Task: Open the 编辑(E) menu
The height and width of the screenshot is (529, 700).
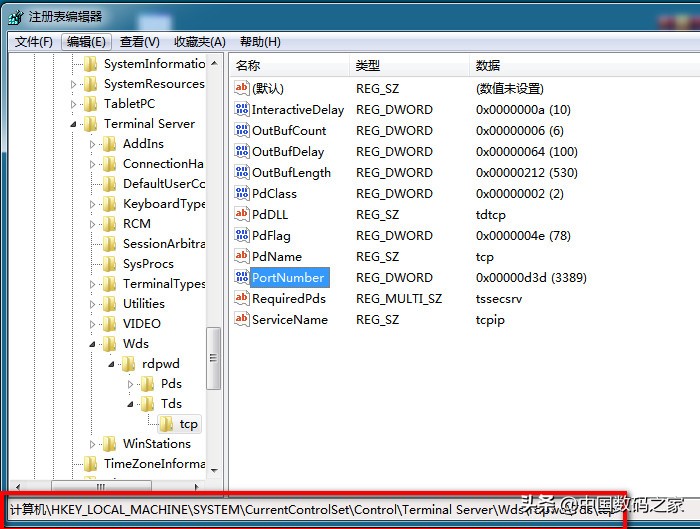Action: coord(85,42)
